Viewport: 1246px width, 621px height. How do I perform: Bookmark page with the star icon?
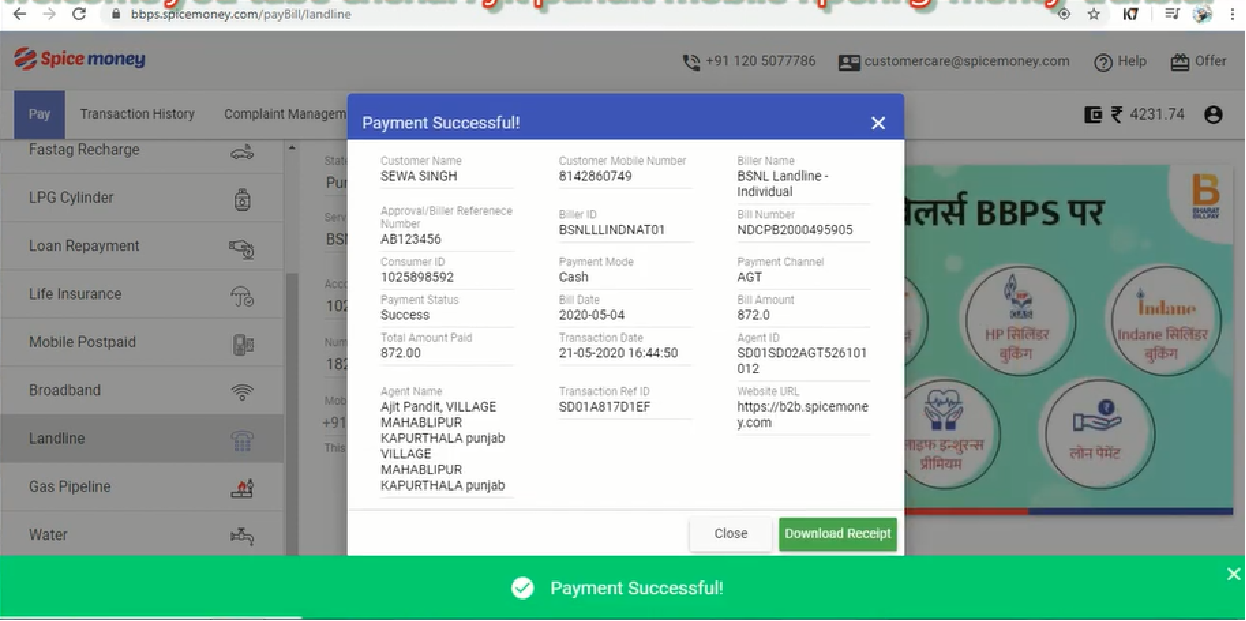coord(1094,14)
